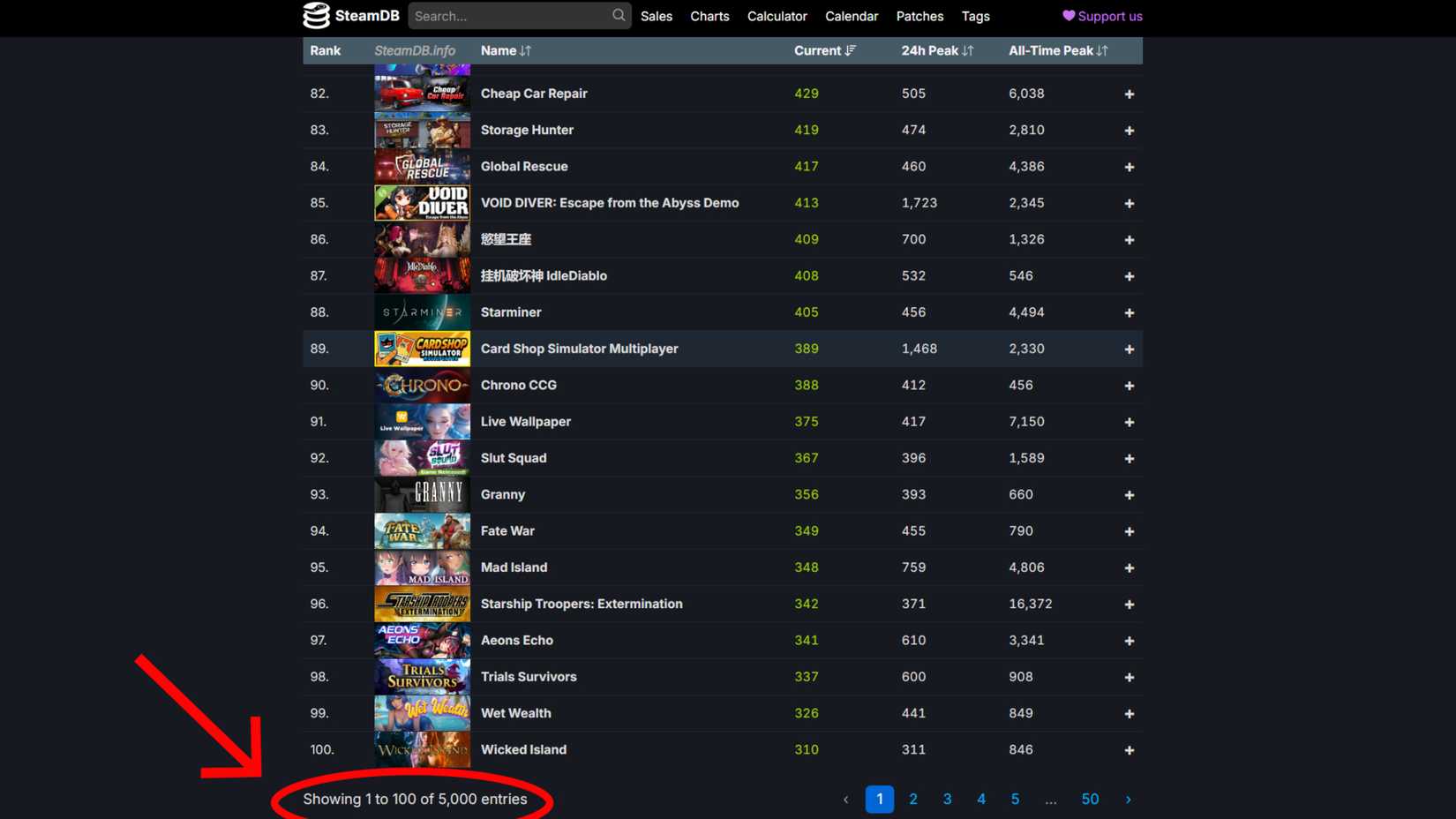Expand plus icon for Cheap Car Repair
The height and width of the screenshot is (819, 1456).
coord(1129,94)
